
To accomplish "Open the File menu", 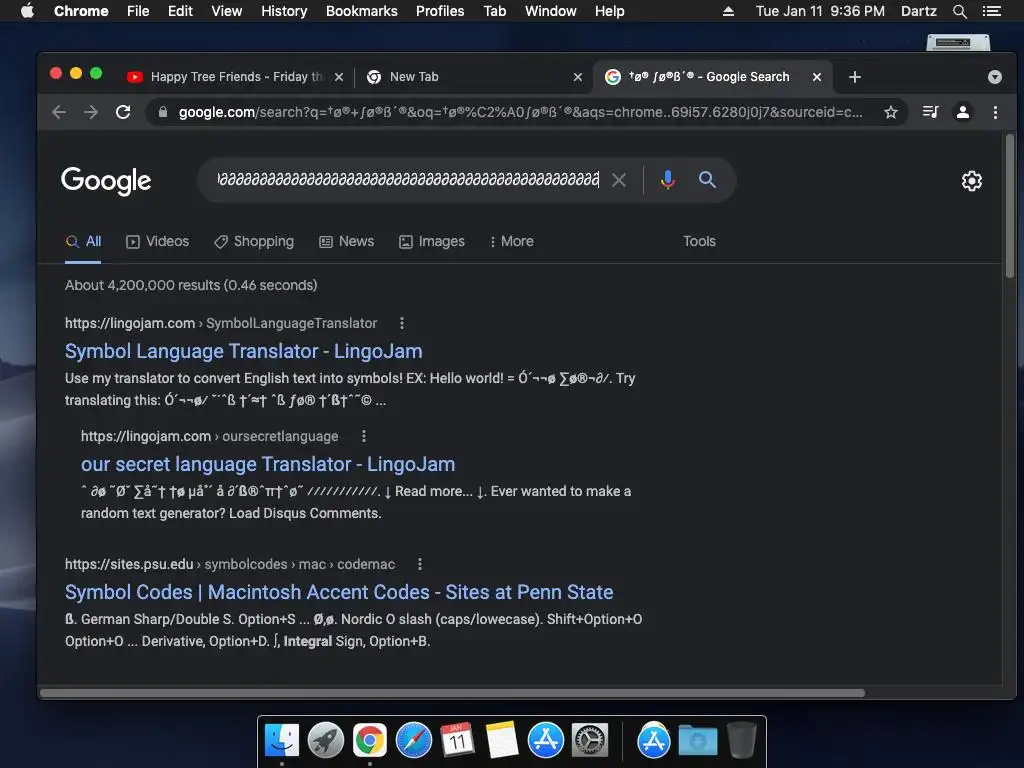I will point(138,11).
